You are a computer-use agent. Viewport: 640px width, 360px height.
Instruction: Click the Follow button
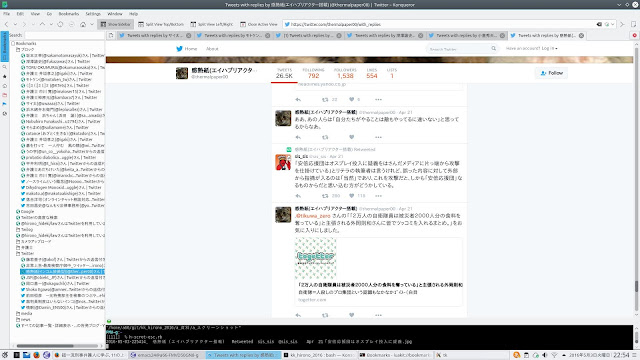[551, 73]
